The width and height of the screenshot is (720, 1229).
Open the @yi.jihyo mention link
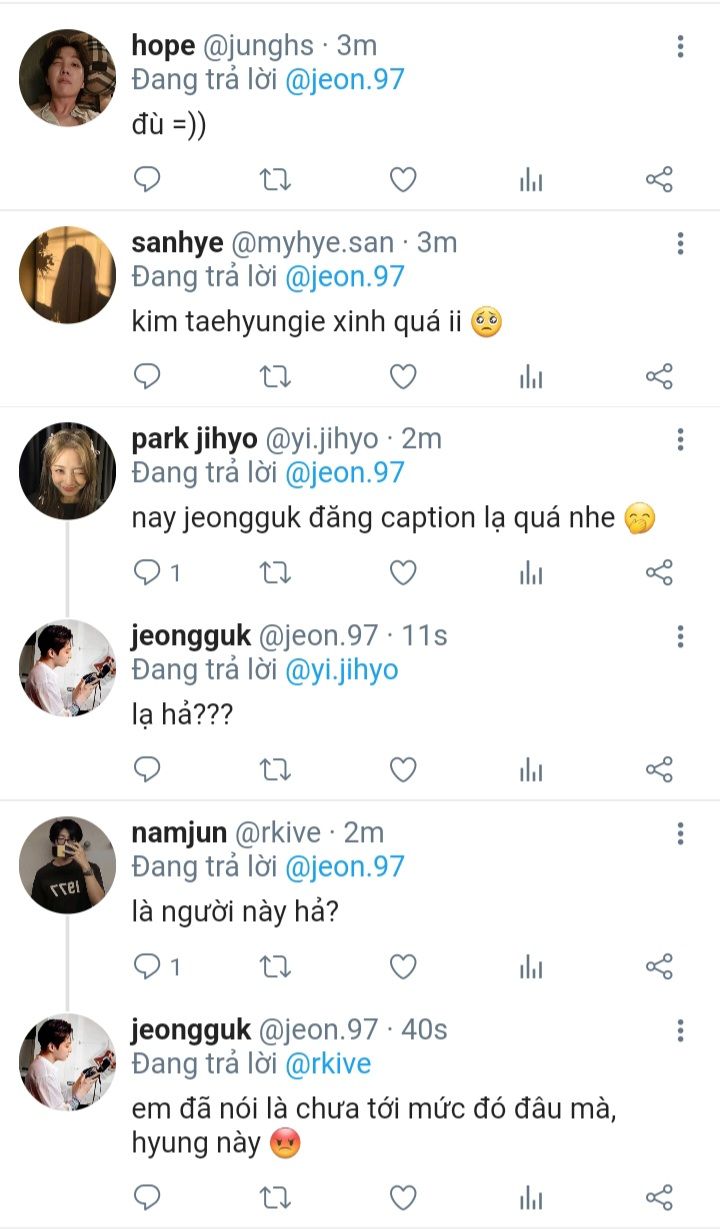(x=341, y=670)
